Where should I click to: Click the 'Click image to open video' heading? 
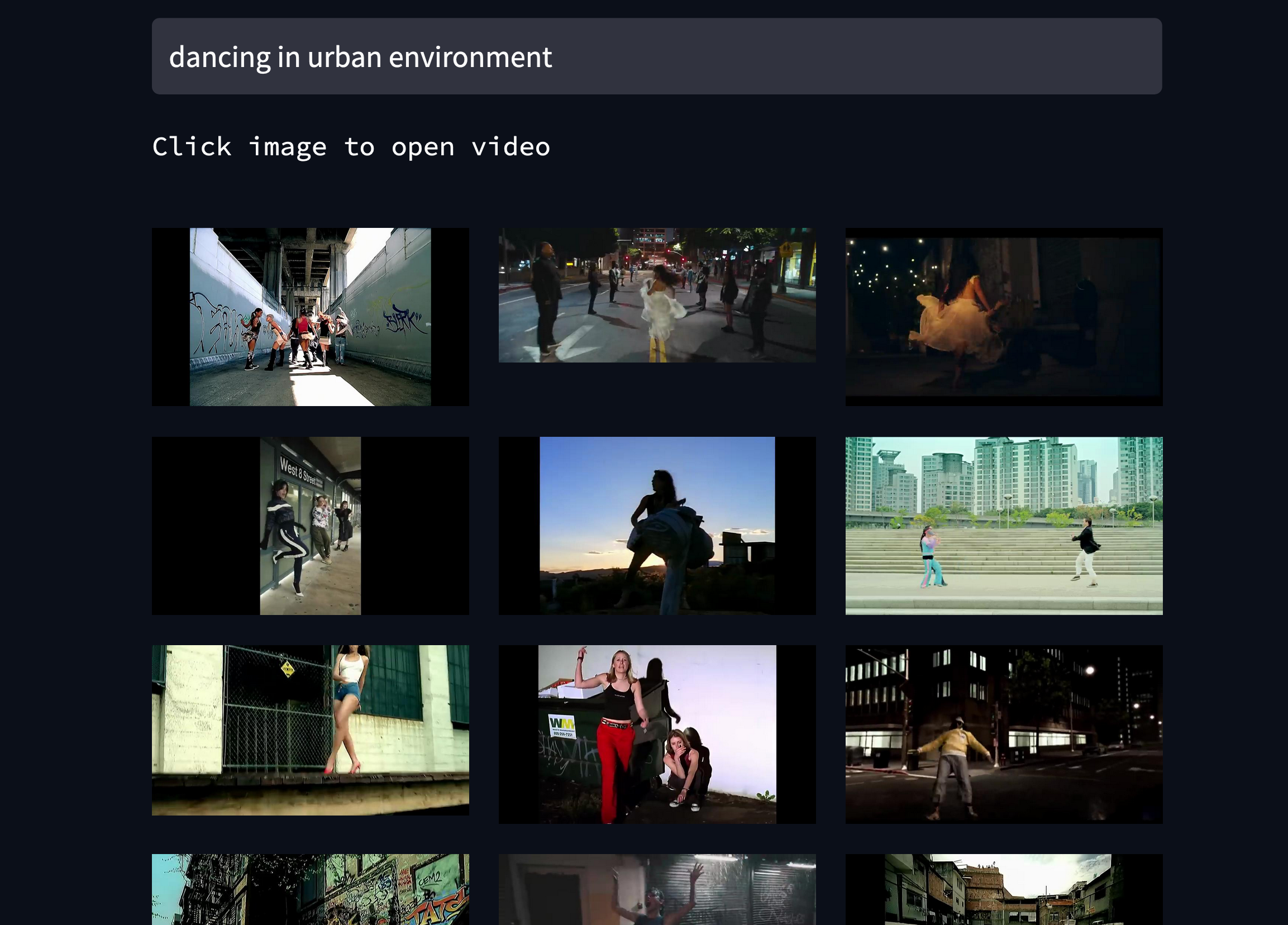click(351, 147)
